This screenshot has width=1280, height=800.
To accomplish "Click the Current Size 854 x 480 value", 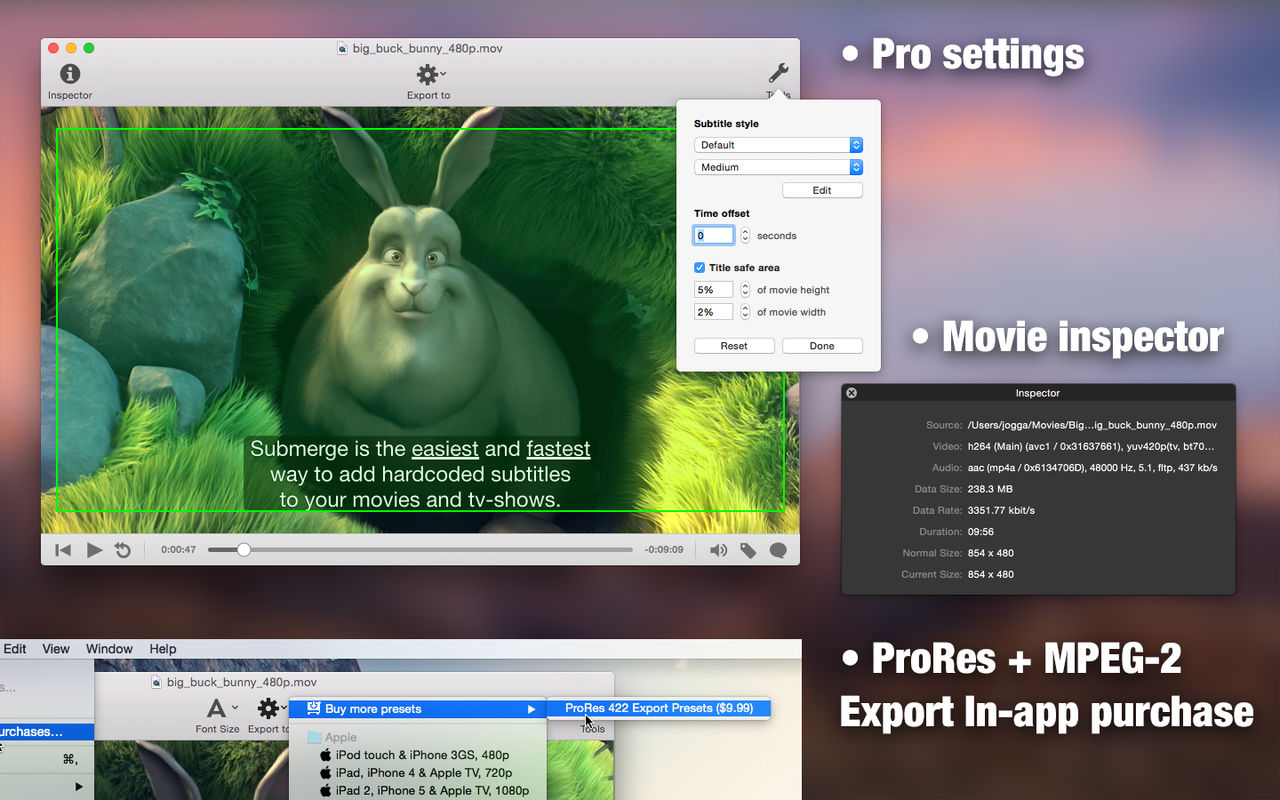I will point(990,575).
